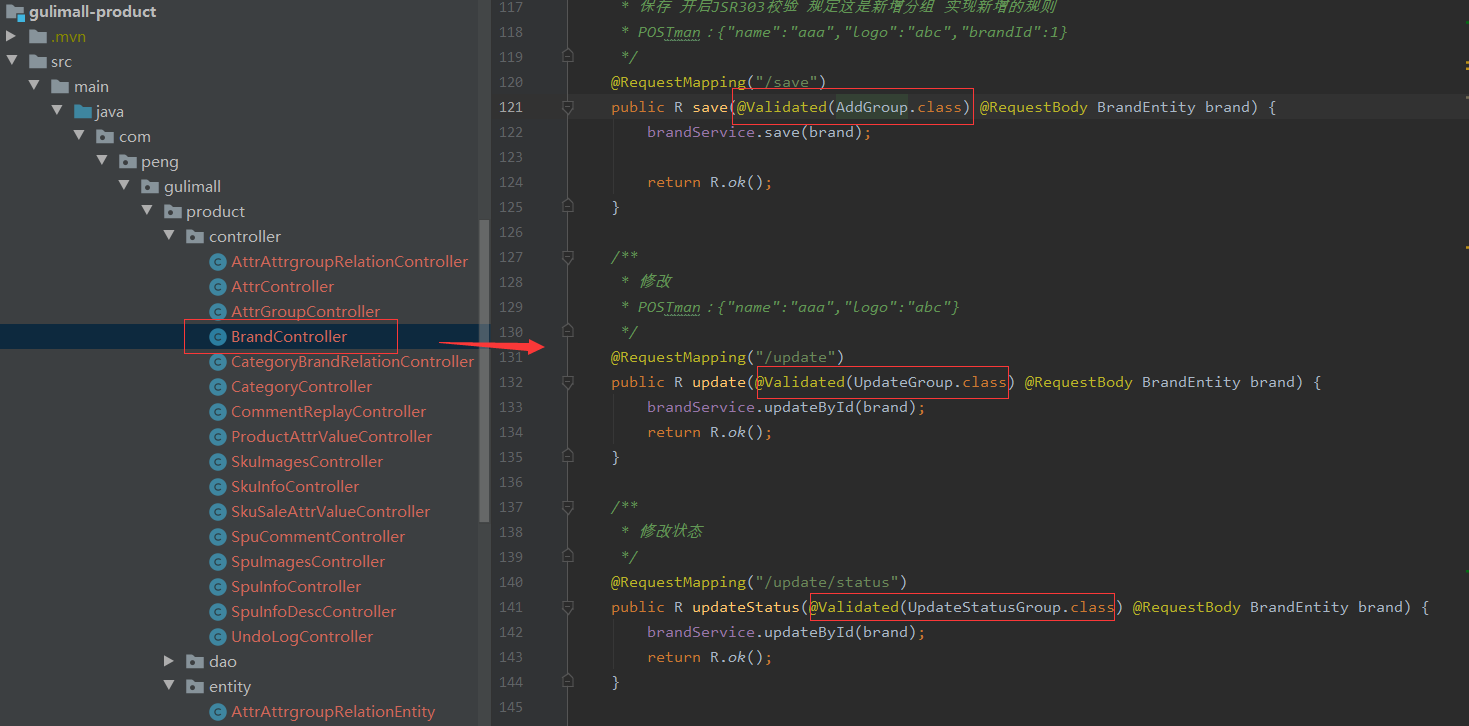This screenshot has width=1469, height=726.
Task: Collapse the entity package arrow
Action: (x=170, y=686)
